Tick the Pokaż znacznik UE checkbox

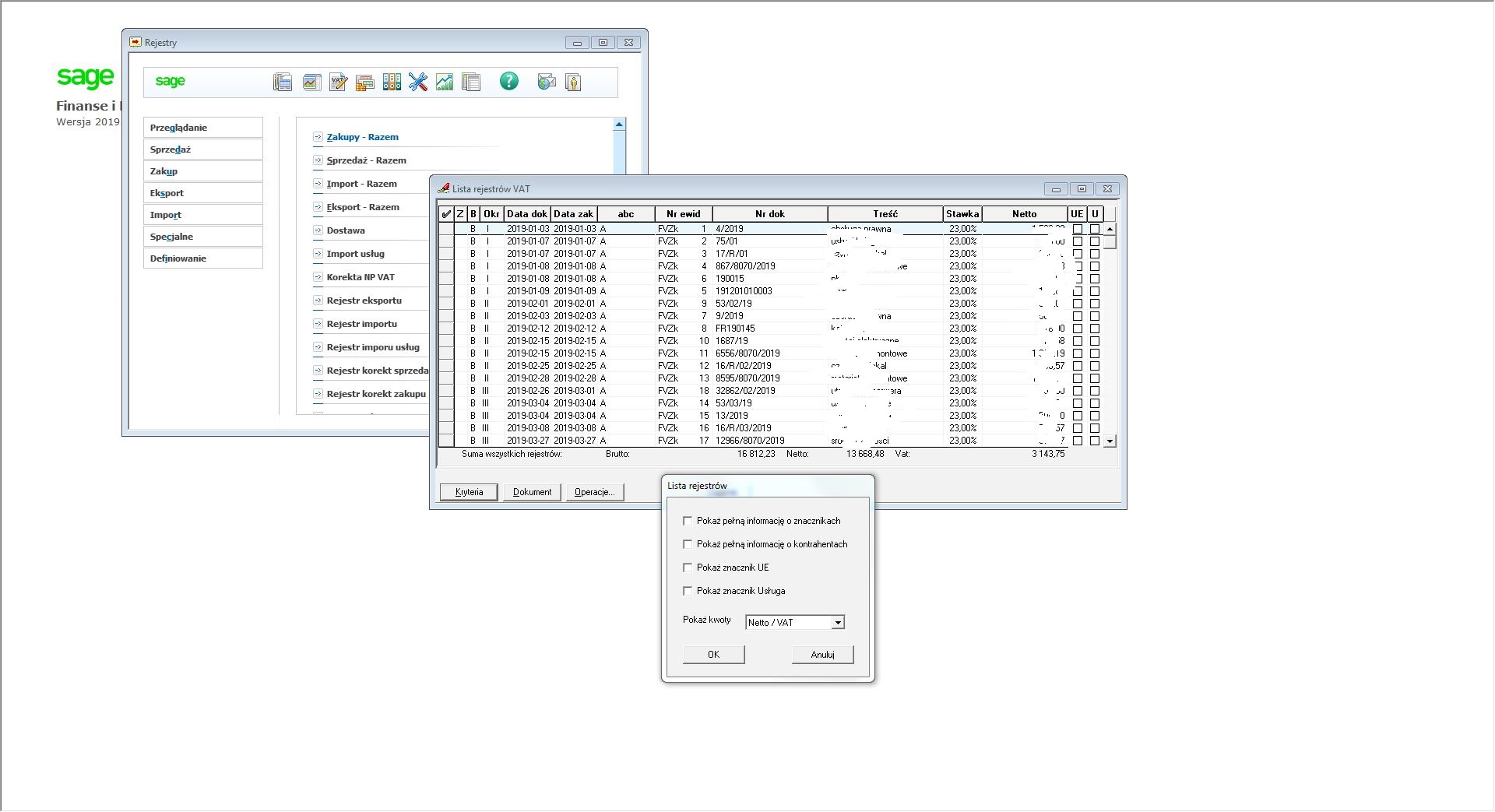[x=688, y=568]
